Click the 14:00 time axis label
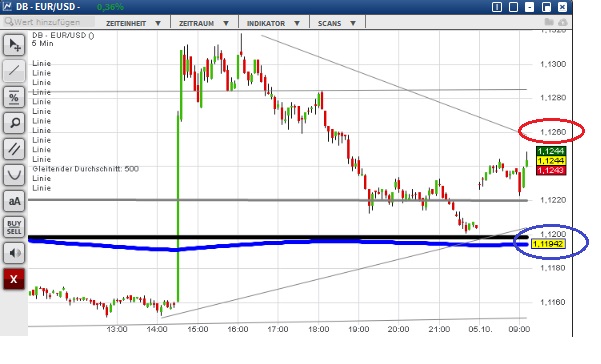Viewport: 601px width, 364px height. pos(157,329)
